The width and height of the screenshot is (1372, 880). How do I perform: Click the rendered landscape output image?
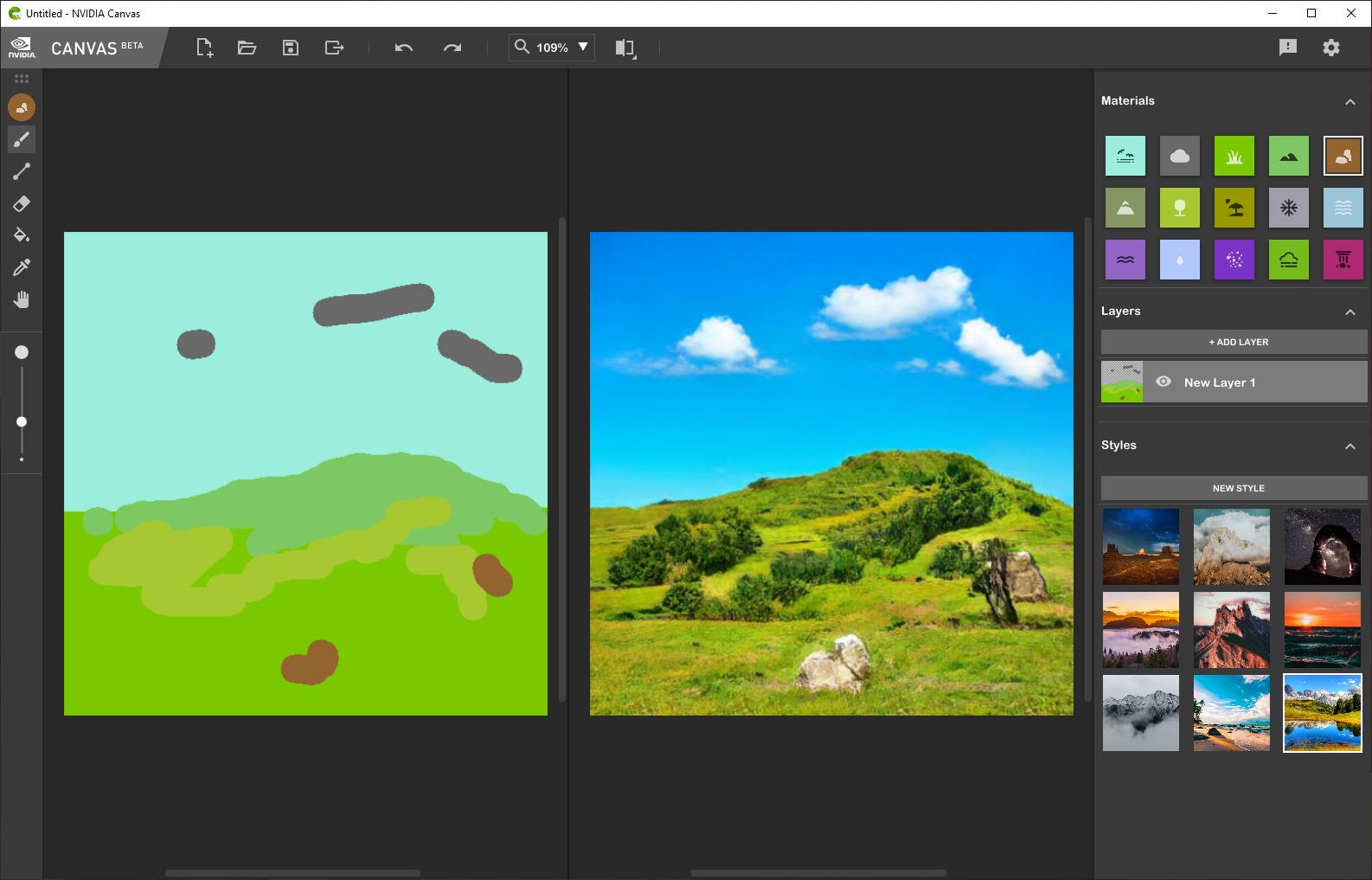pyautogui.click(x=831, y=473)
